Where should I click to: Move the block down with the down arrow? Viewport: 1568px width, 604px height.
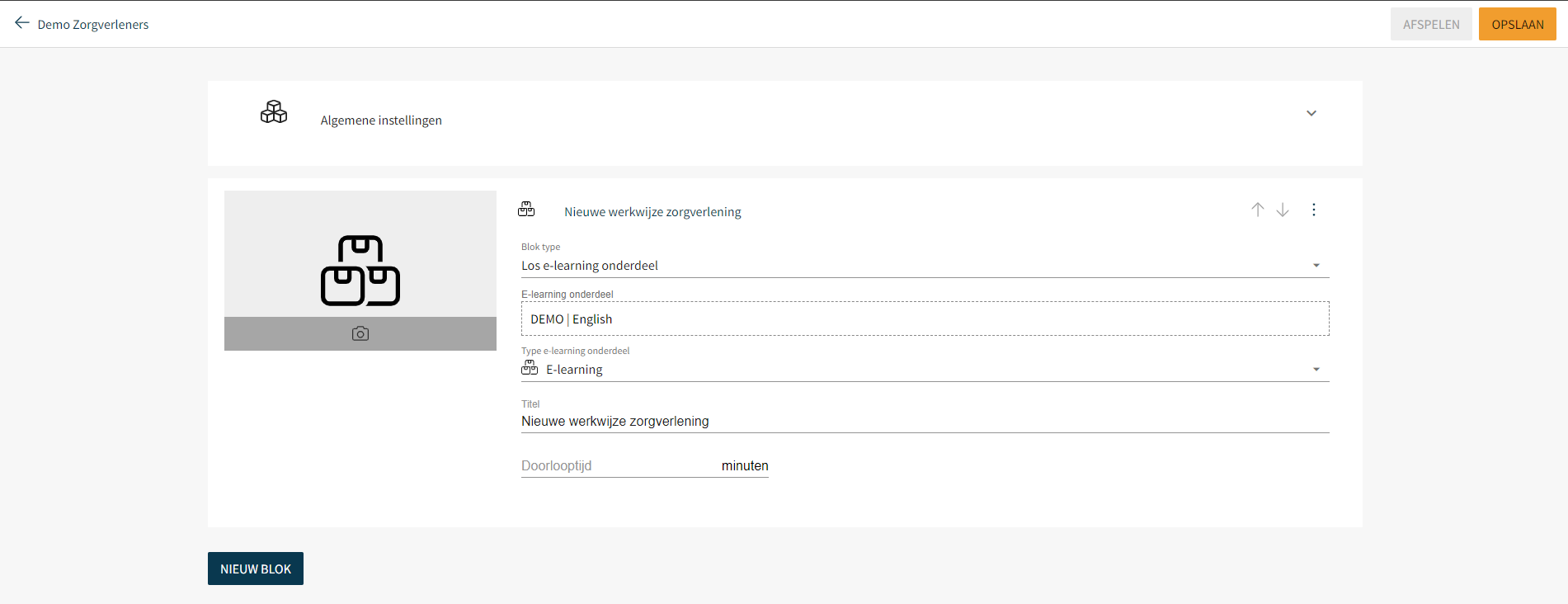coord(1283,210)
